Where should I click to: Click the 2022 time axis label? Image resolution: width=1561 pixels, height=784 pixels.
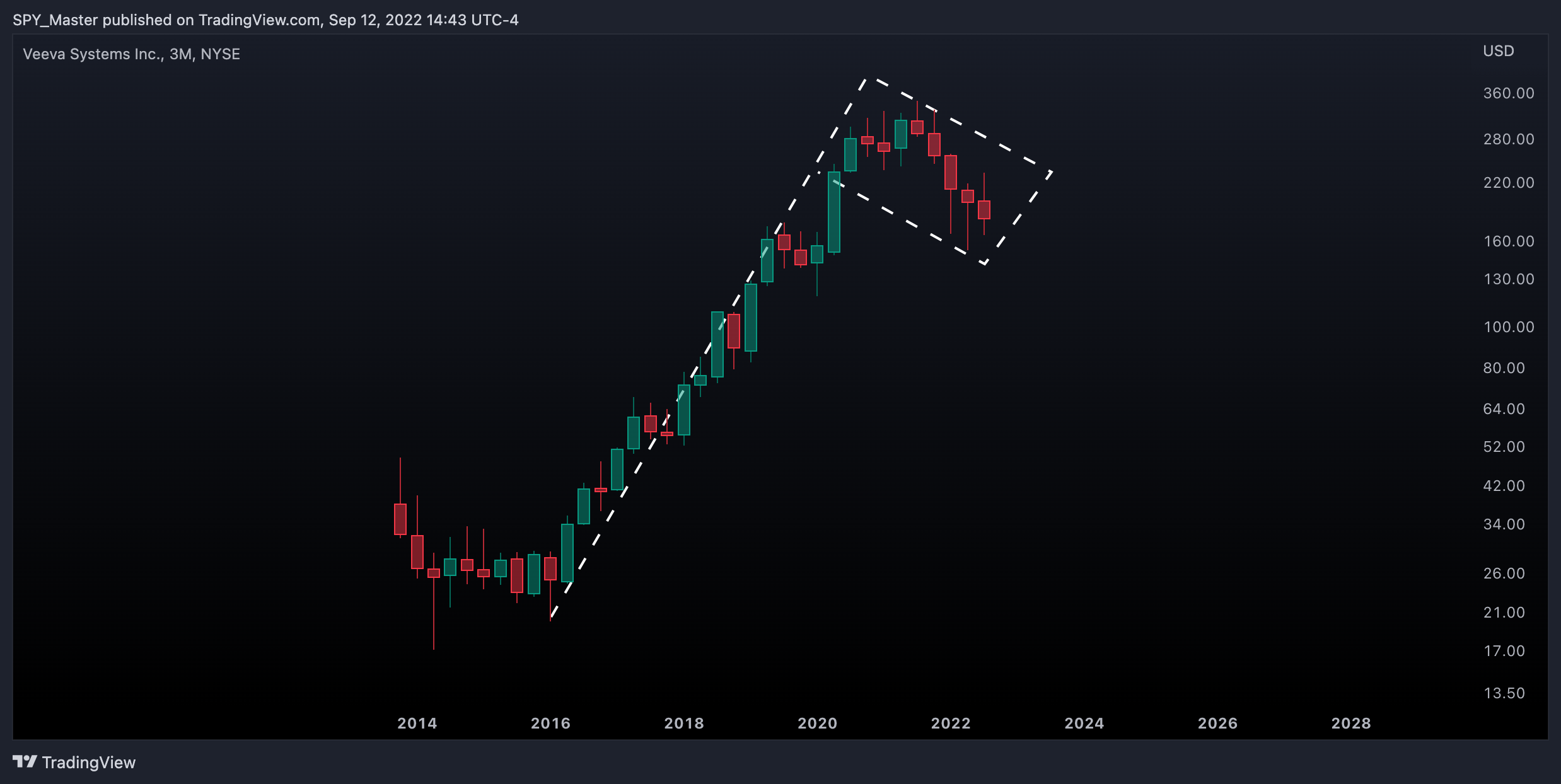pyautogui.click(x=951, y=723)
